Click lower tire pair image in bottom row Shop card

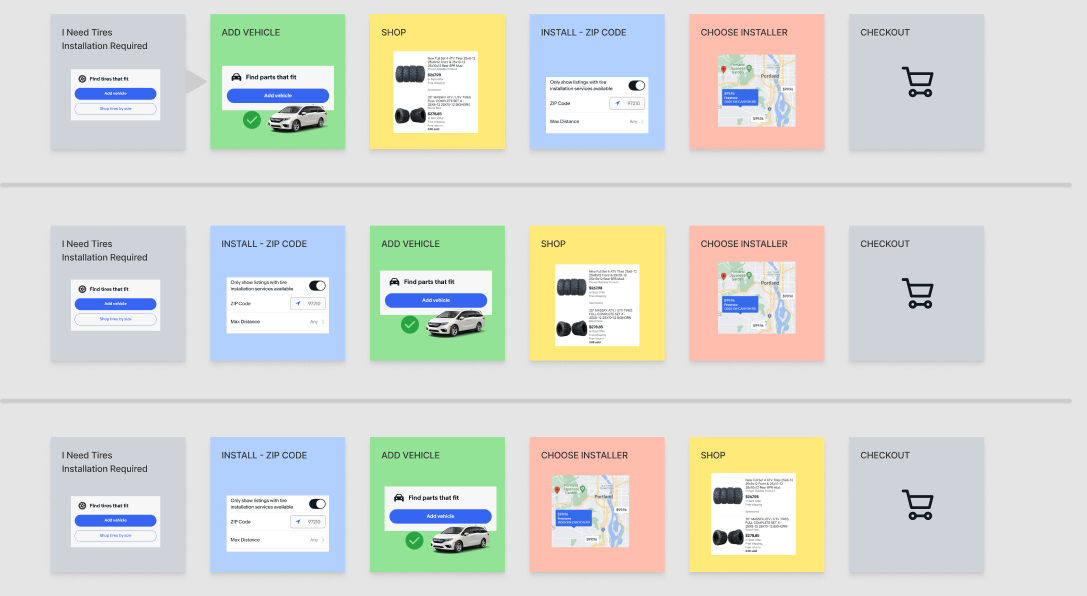[728, 537]
